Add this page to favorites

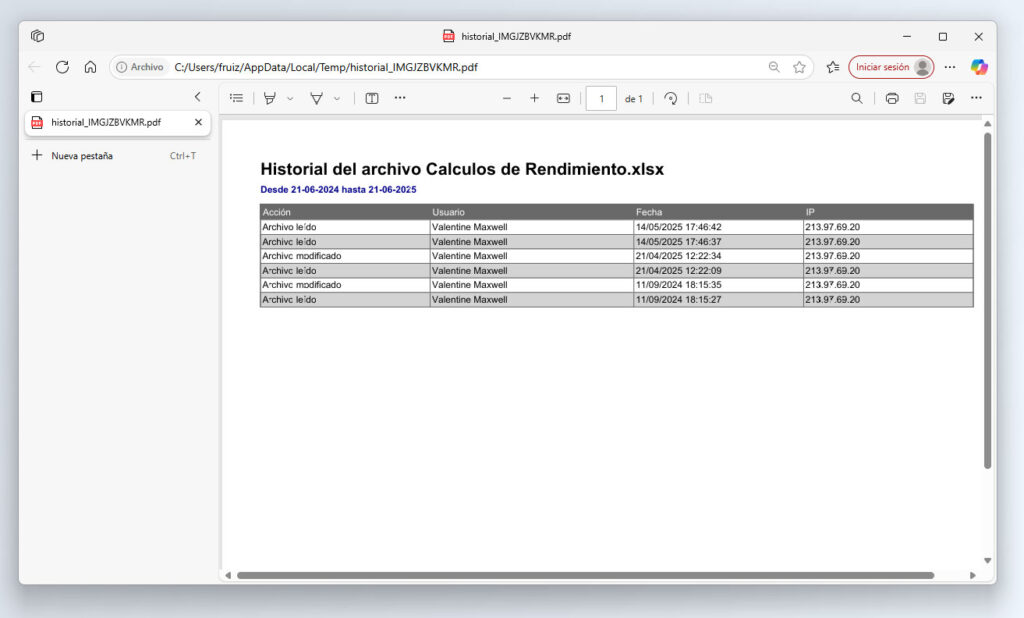(x=799, y=67)
